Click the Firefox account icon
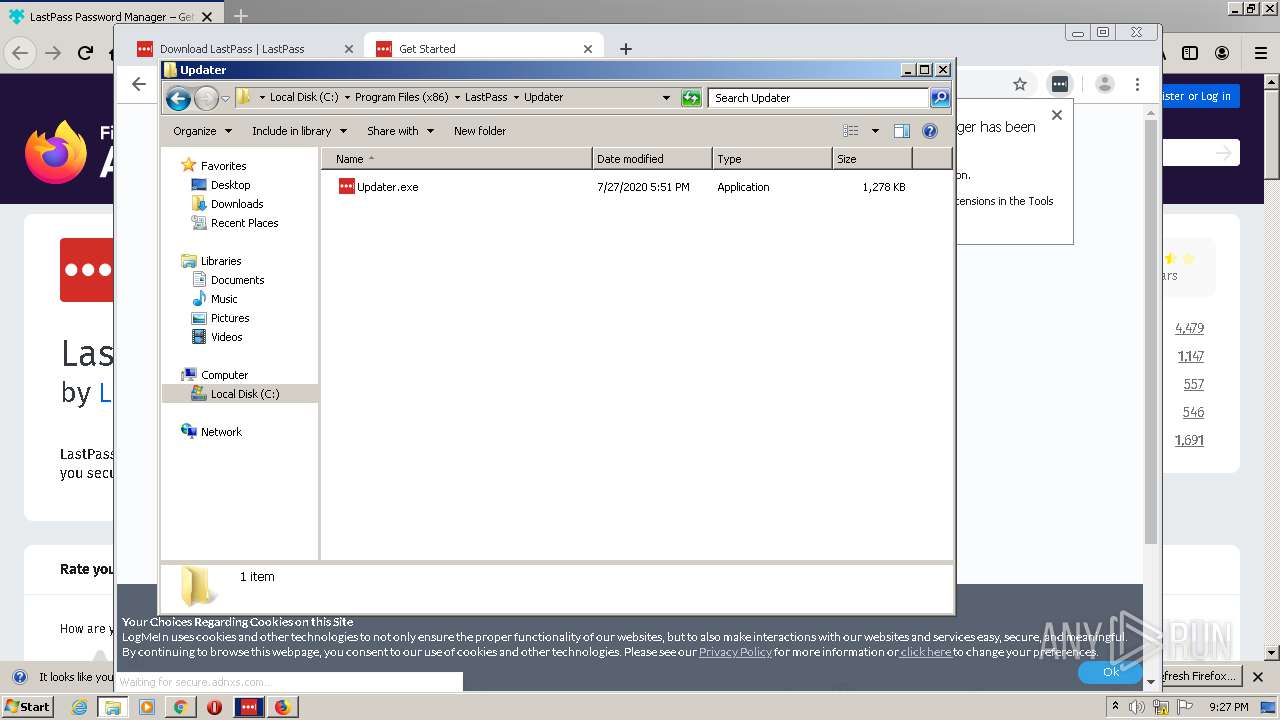The image size is (1280, 720). (1222, 53)
